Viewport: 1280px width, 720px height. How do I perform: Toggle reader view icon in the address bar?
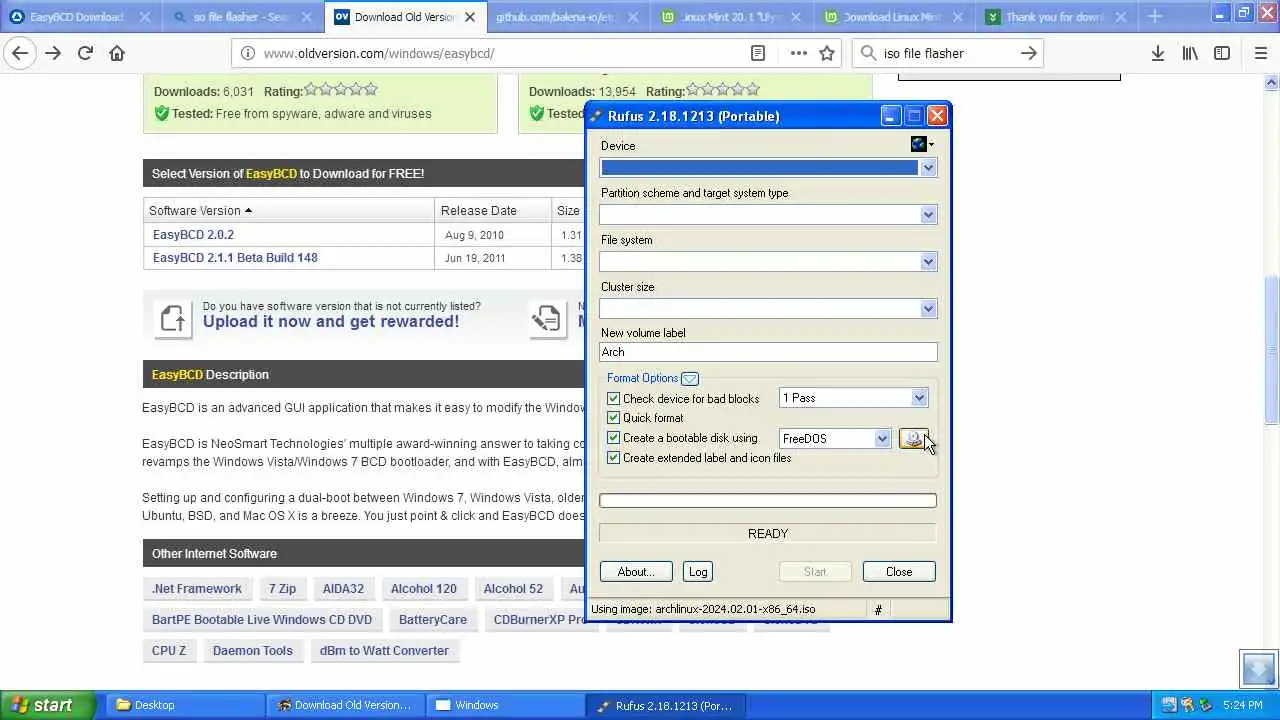(x=758, y=53)
